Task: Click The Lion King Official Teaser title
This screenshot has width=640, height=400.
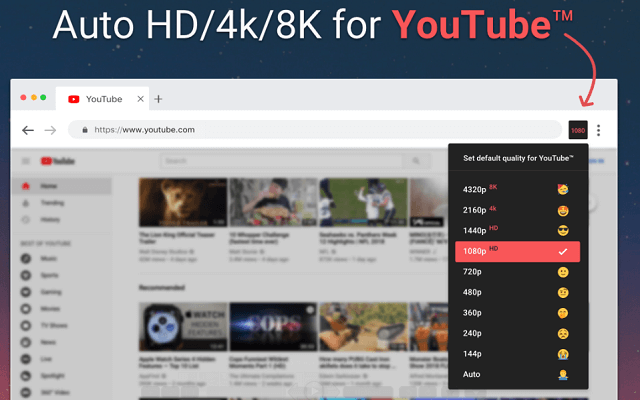Action: 177,238
